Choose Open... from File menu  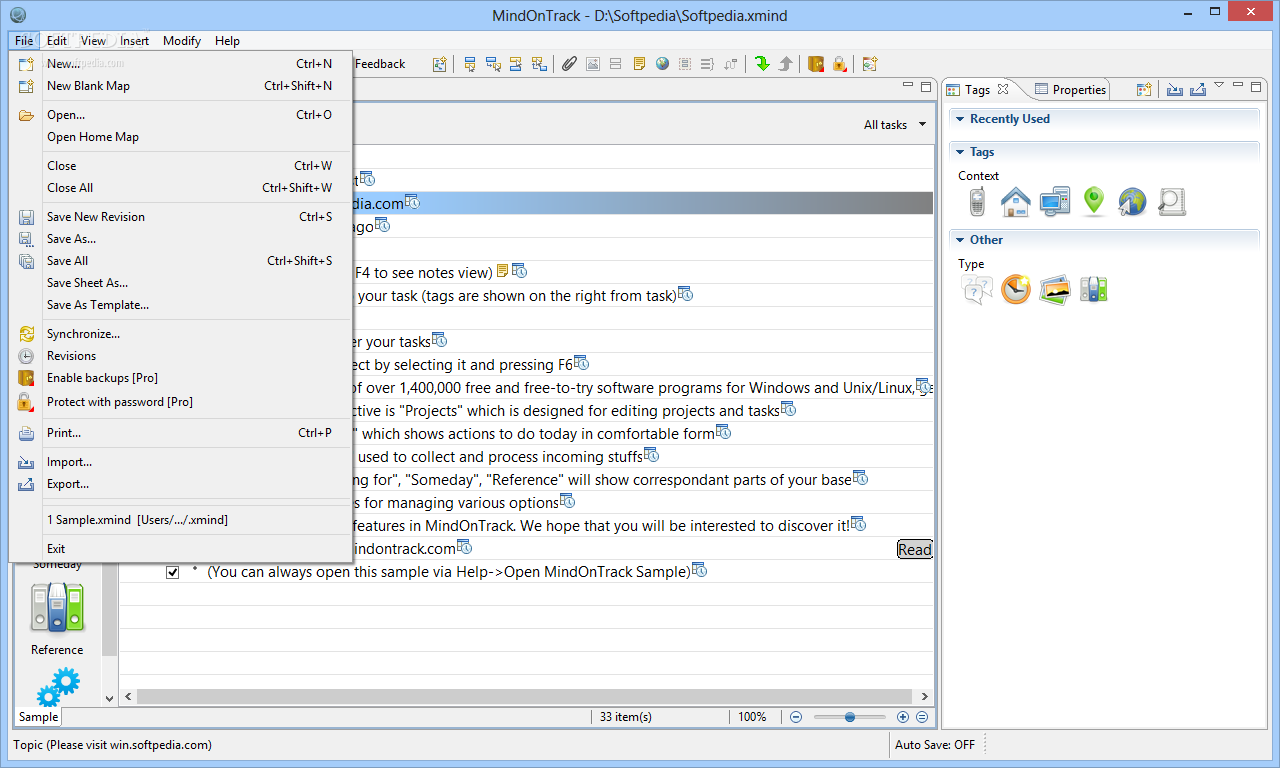181,115
